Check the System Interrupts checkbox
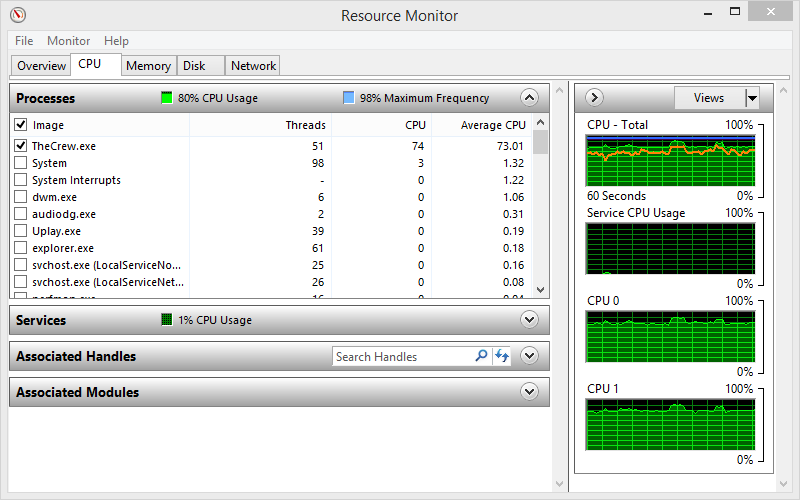 [20, 180]
